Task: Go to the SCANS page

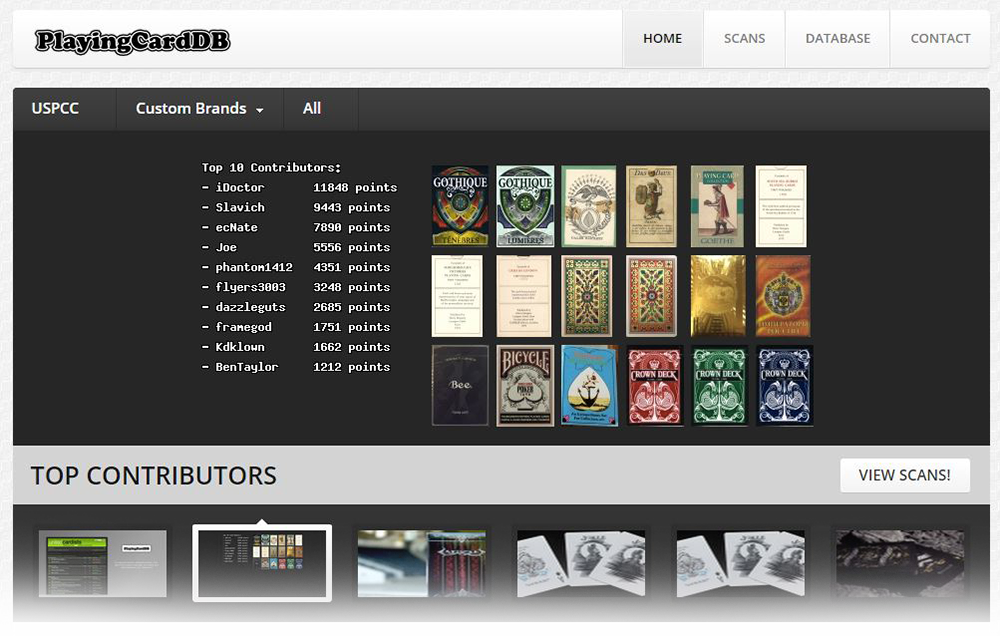Action: (x=744, y=38)
